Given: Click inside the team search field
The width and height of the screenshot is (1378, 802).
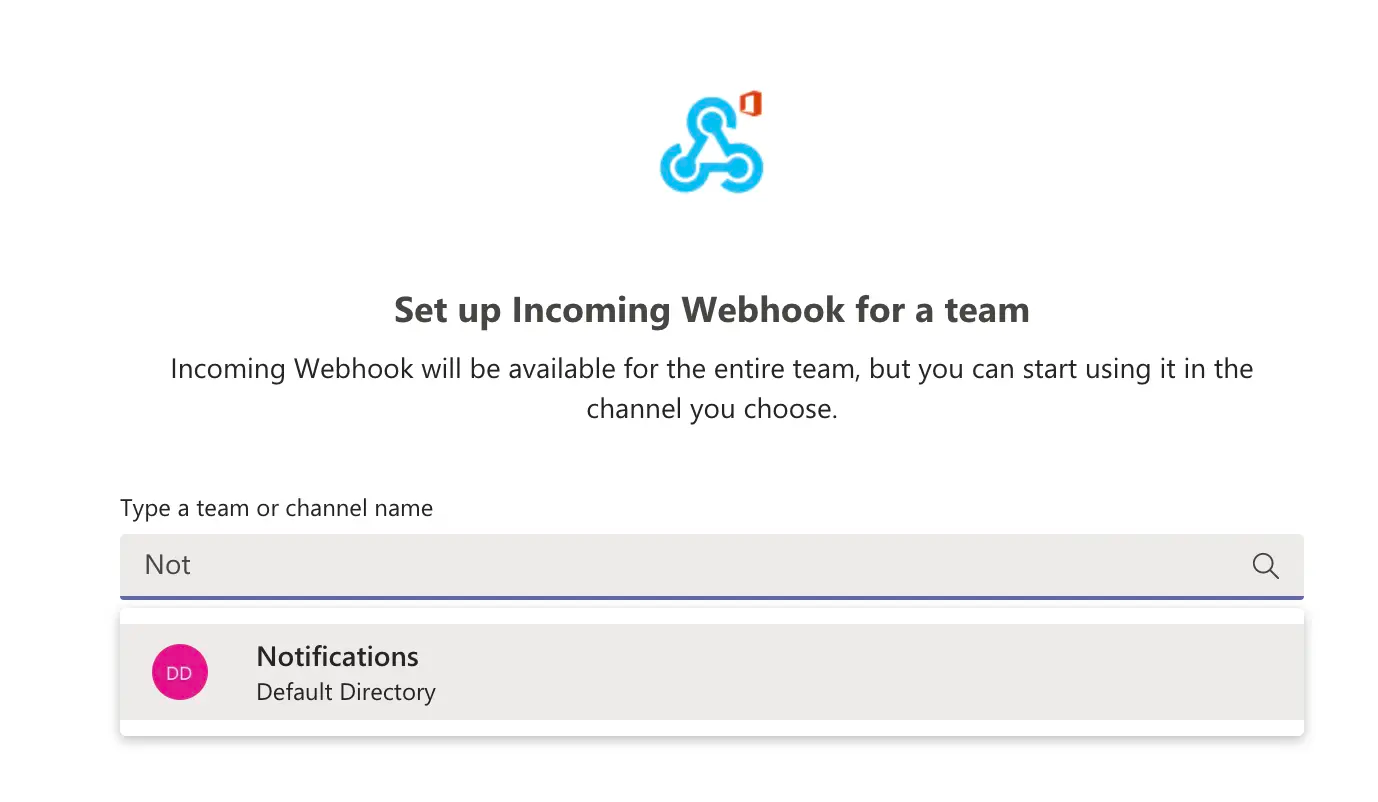Looking at the screenshot, I should [x=600, y=565].
